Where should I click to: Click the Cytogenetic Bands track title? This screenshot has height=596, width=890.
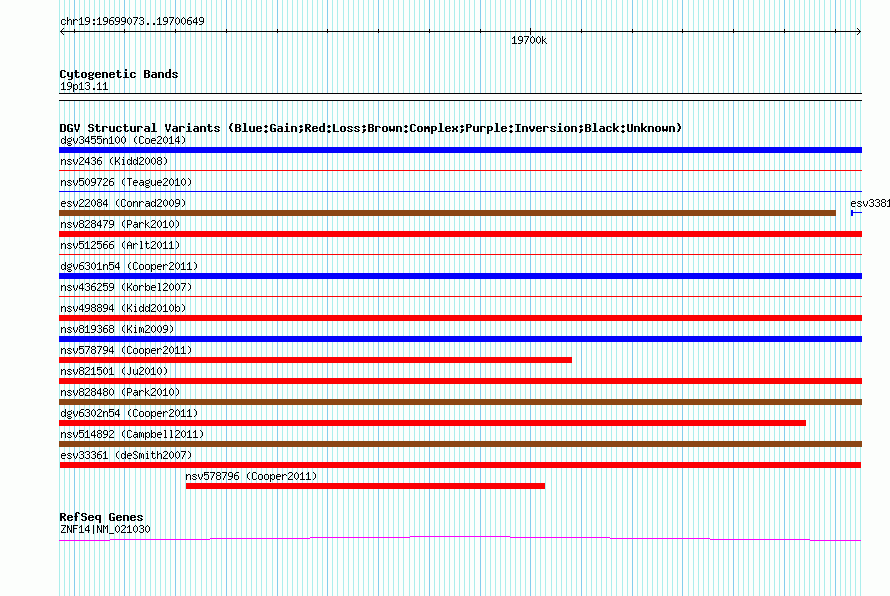tap(119, 74)
